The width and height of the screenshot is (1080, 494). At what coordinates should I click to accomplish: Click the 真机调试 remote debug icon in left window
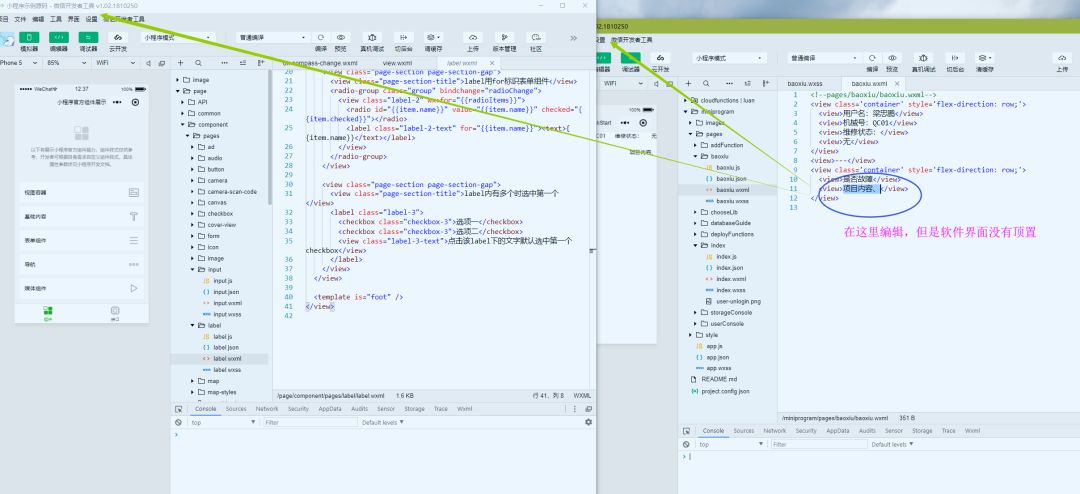(372, 37)
